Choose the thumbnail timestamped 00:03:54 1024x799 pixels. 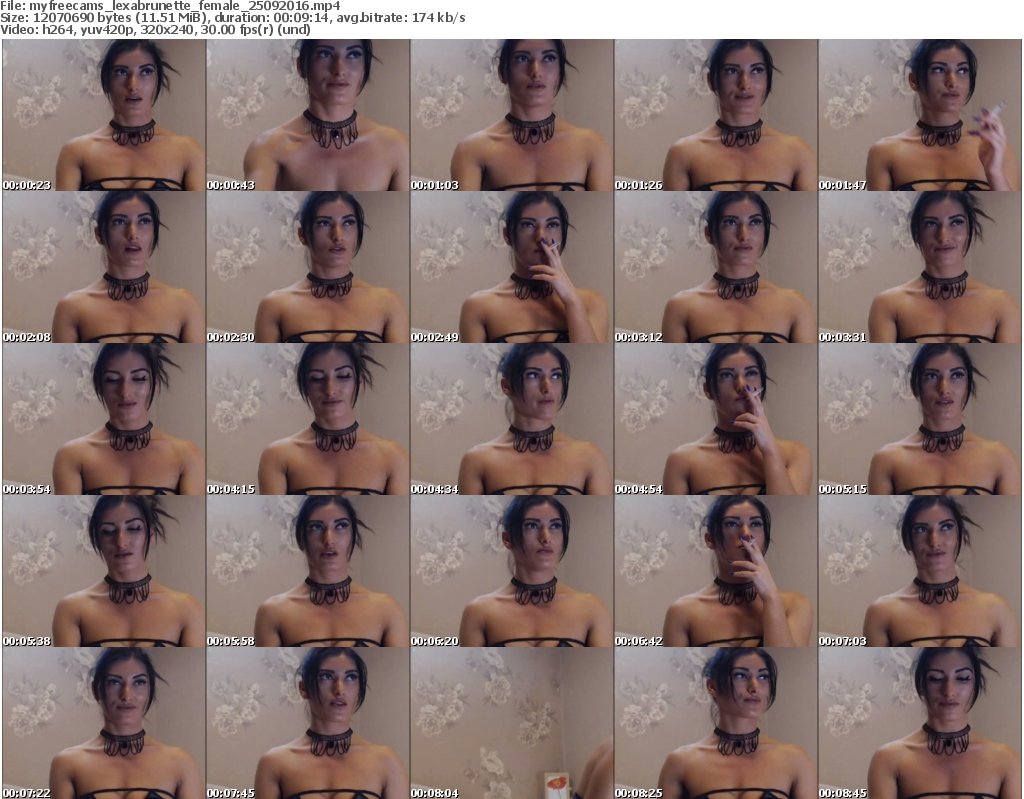(x=104, y=419)
